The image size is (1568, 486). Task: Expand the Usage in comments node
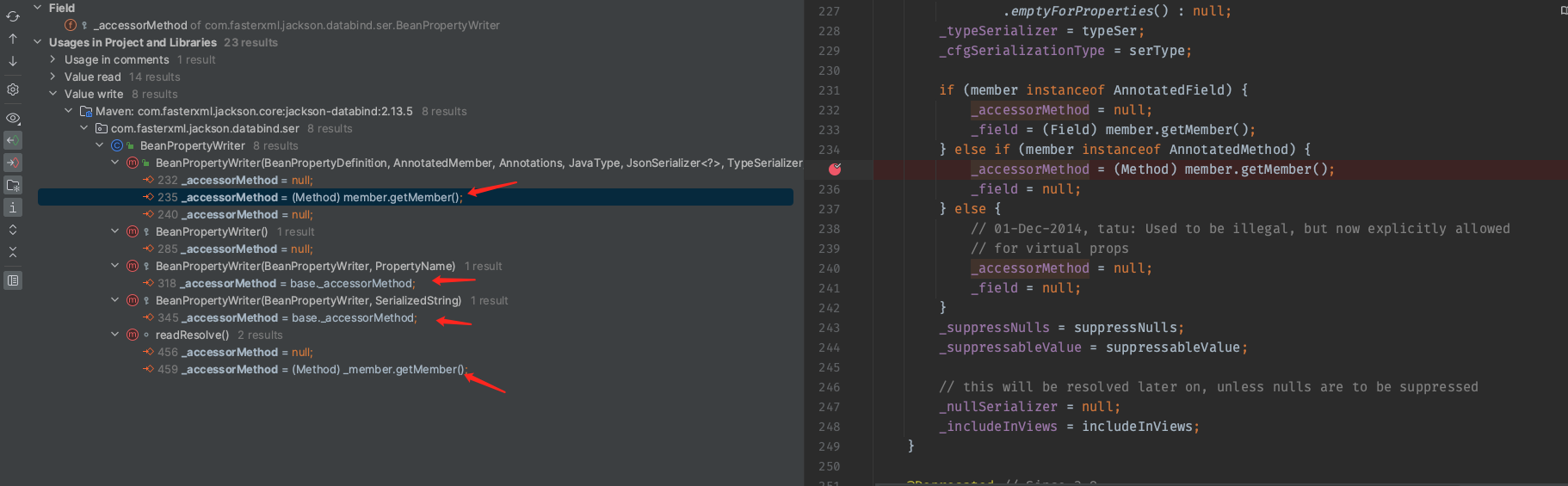coord(53,59)
